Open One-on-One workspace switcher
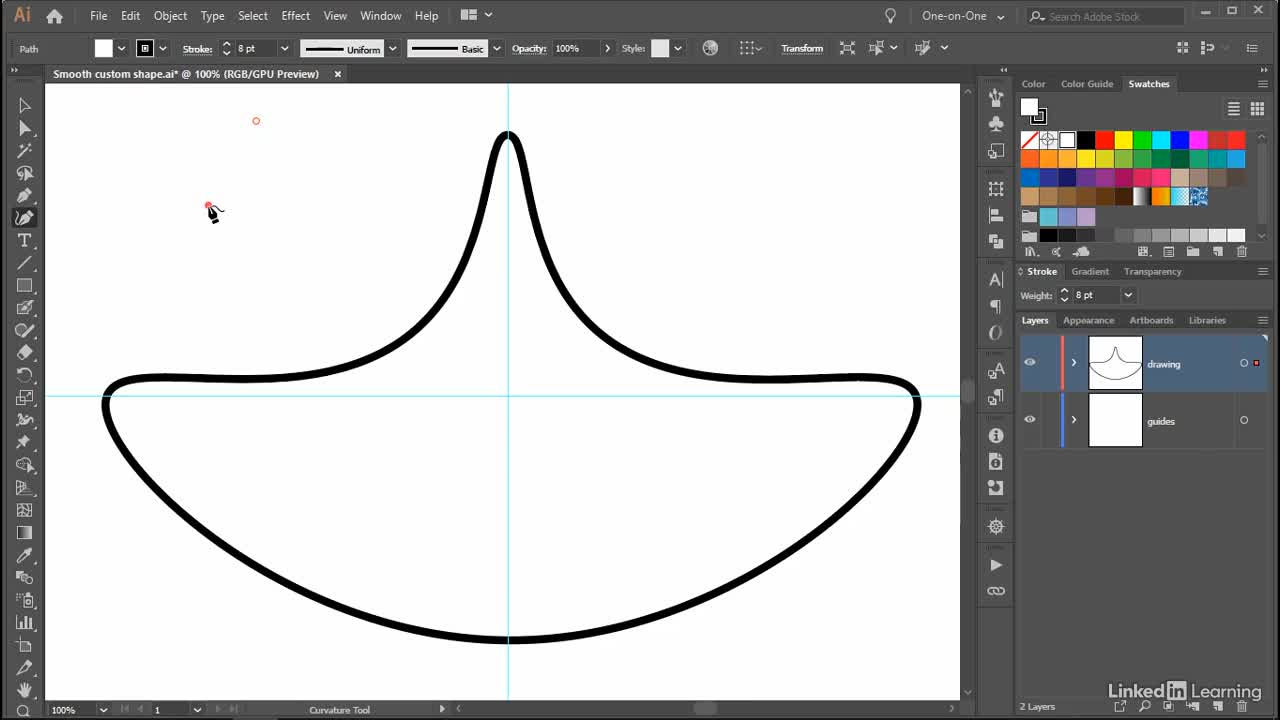The width and height of the screenshot is (1280, 720). (x=963, y=16)
